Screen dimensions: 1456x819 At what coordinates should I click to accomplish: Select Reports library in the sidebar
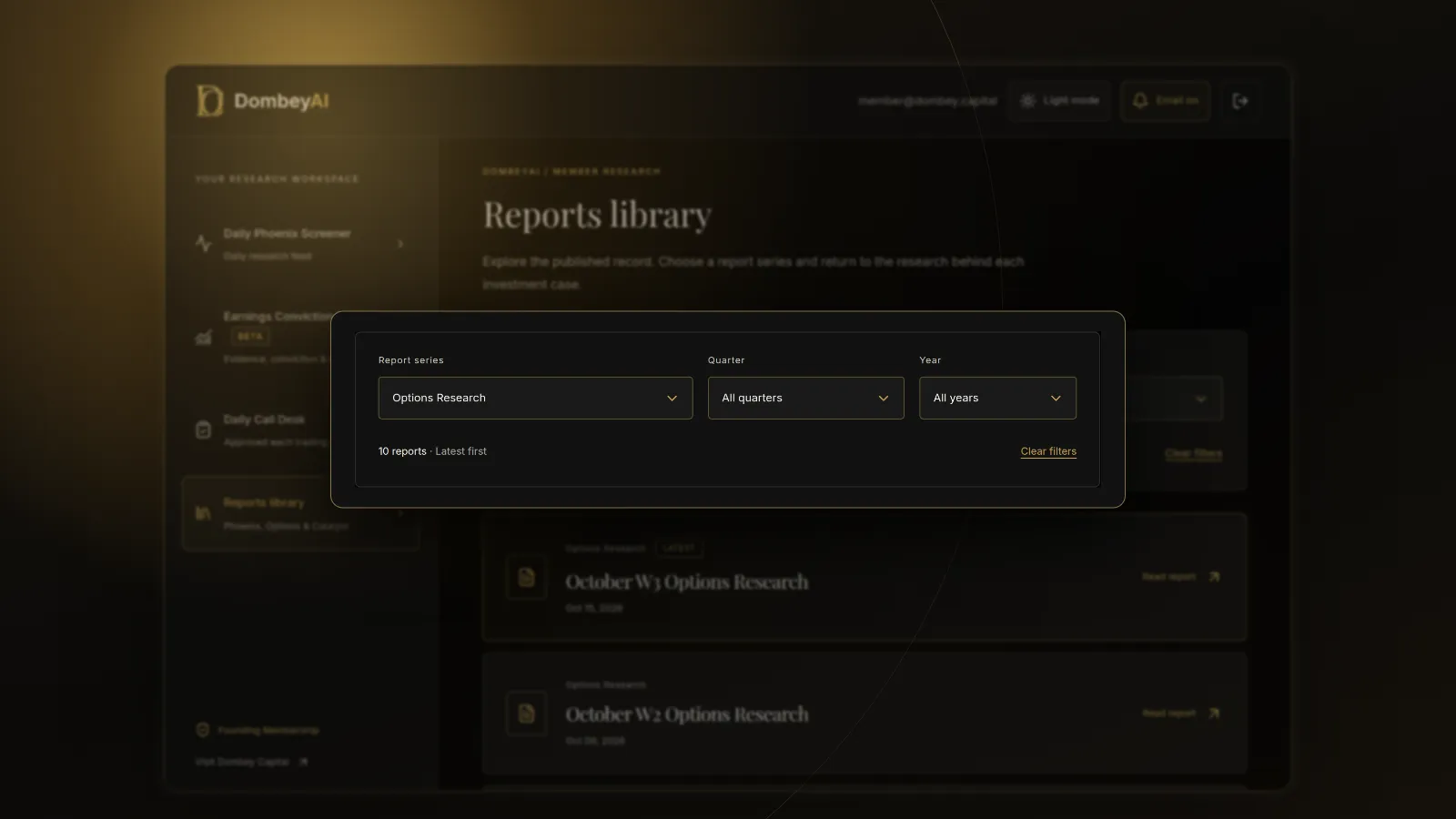click(300, 513)
